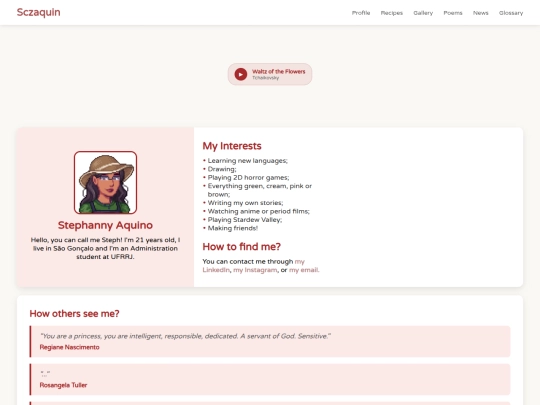540x405 pixels.
Task: Open the my Instagram link
Action: (255, 270)
